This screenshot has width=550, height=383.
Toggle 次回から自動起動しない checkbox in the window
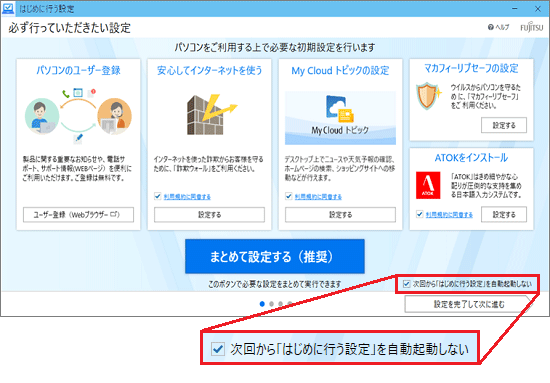(407, 284)
